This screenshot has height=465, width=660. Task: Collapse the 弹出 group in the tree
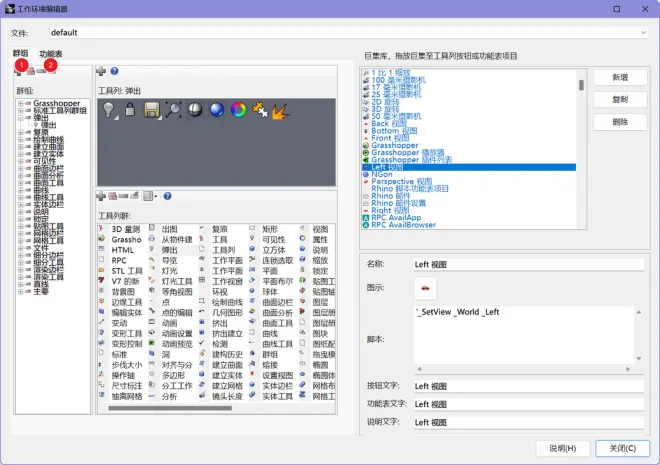click(x=20, y=118)
